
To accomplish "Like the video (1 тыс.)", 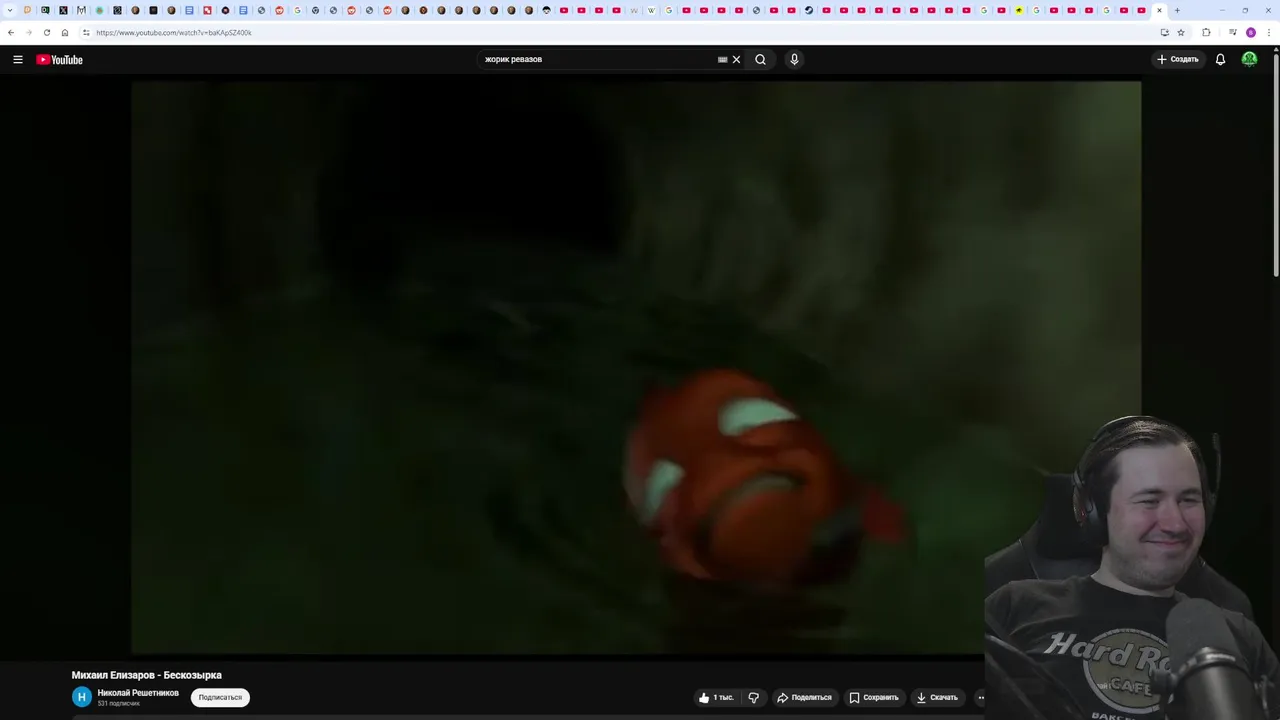I will tap(716, 698).
